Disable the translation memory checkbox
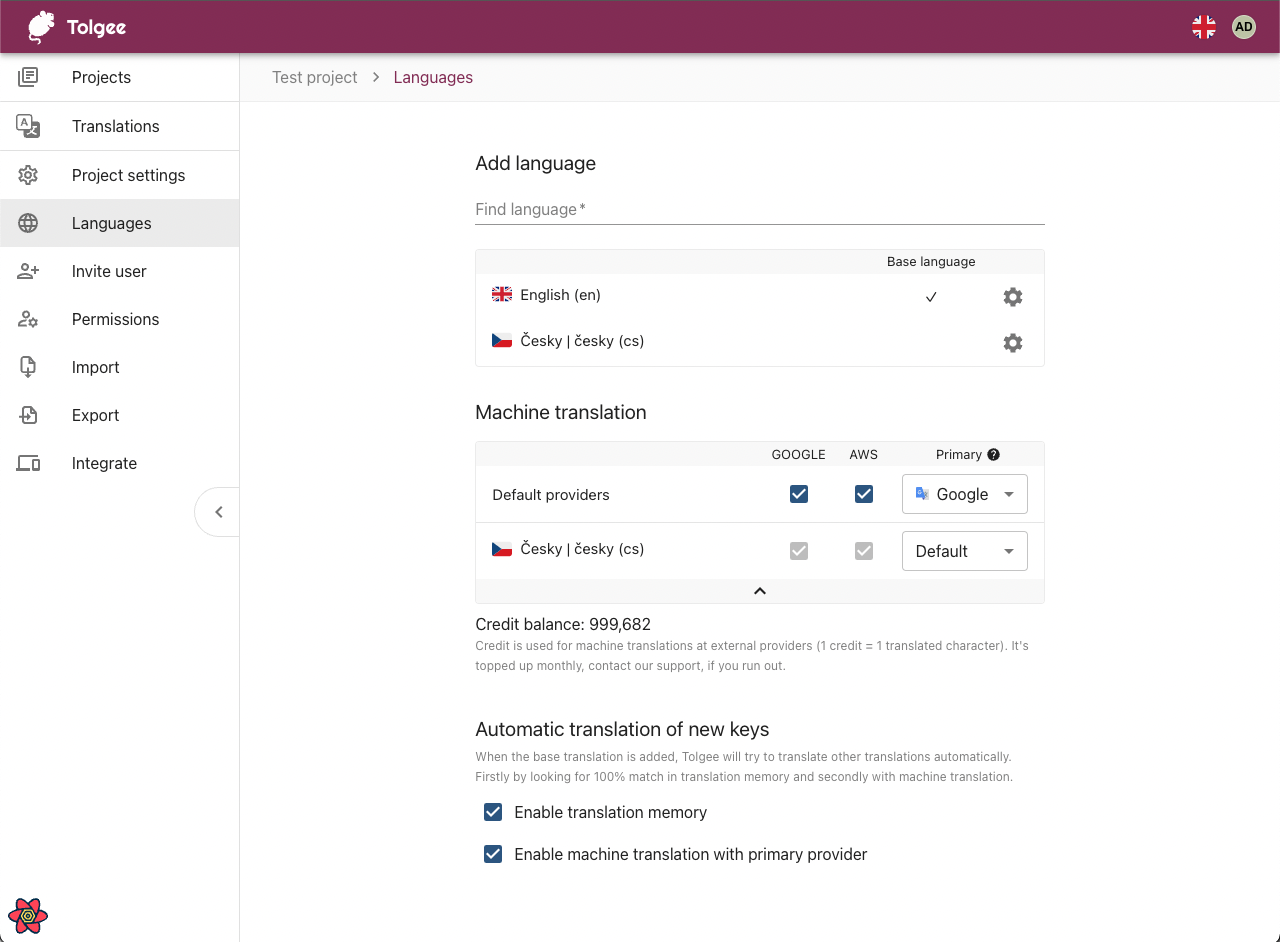Viewport: 1280px width, 942px height. pos(493,812)
